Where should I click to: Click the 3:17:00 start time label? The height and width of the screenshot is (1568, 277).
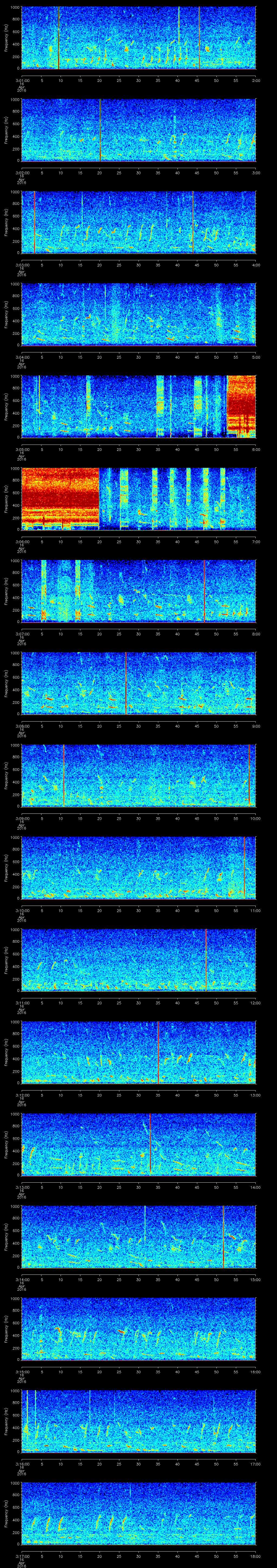[22, 1556]
